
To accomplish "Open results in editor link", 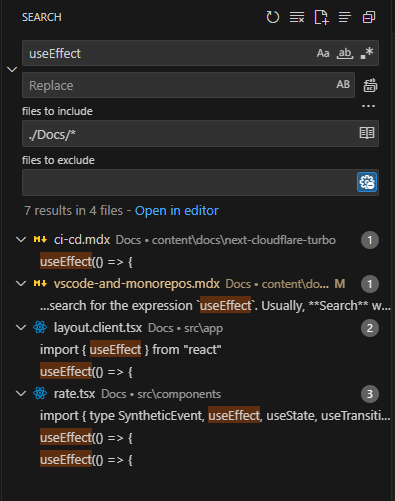I will (177, 211).
